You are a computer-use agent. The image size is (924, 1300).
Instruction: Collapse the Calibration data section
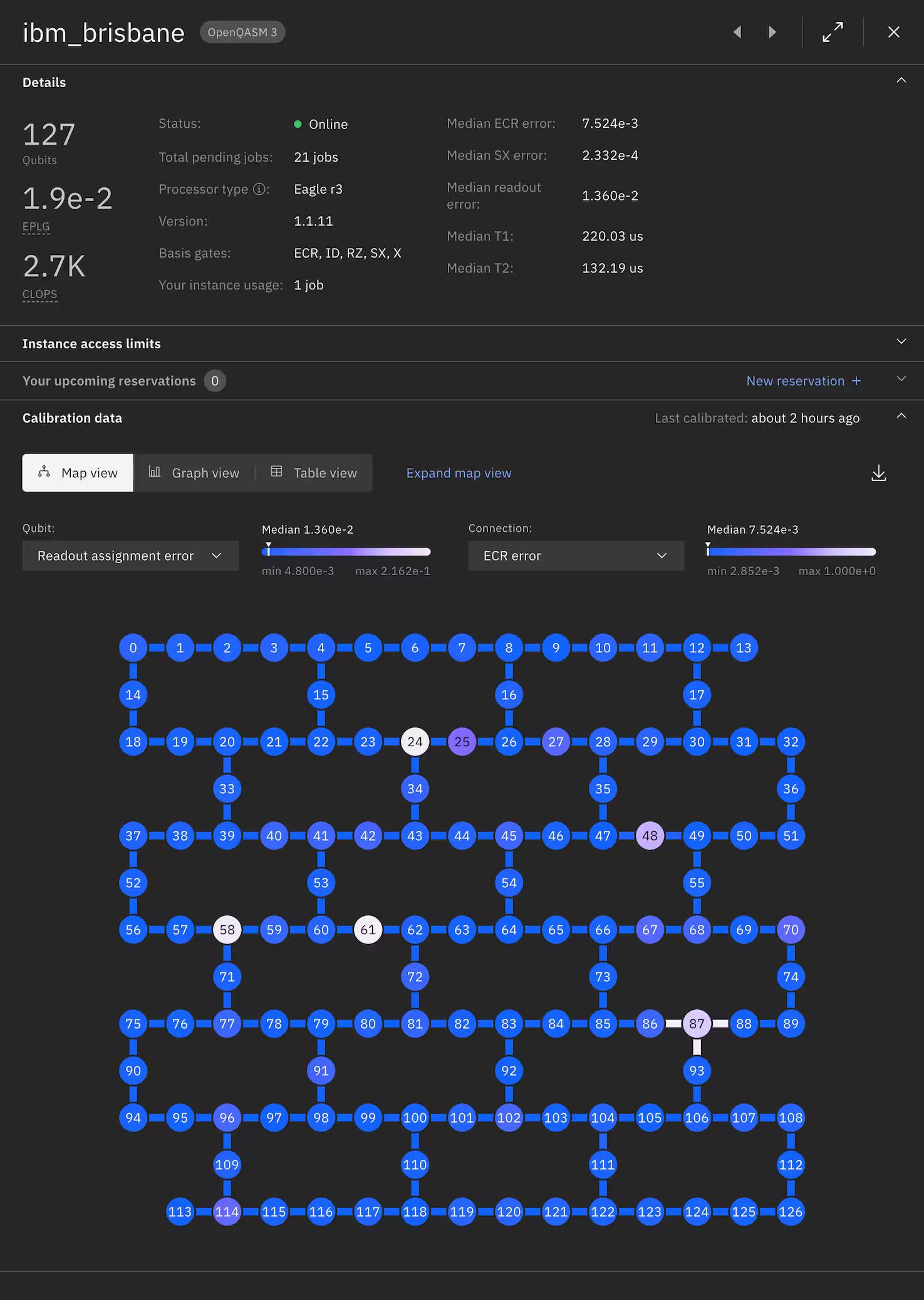tap(901, 417)
